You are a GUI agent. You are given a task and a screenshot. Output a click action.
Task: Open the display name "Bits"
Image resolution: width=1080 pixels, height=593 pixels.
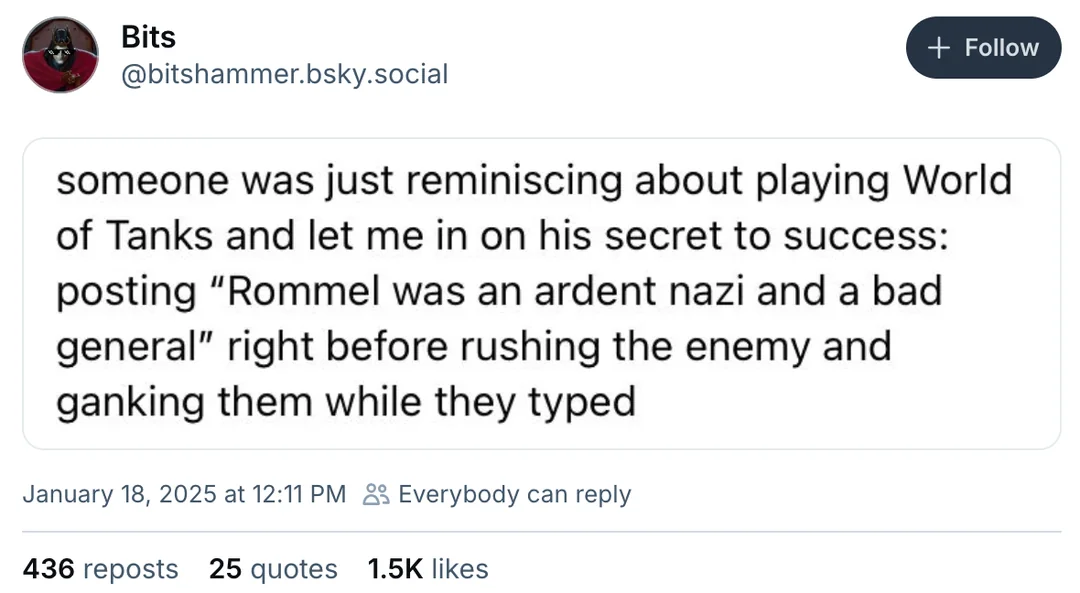tap(148, 37)
